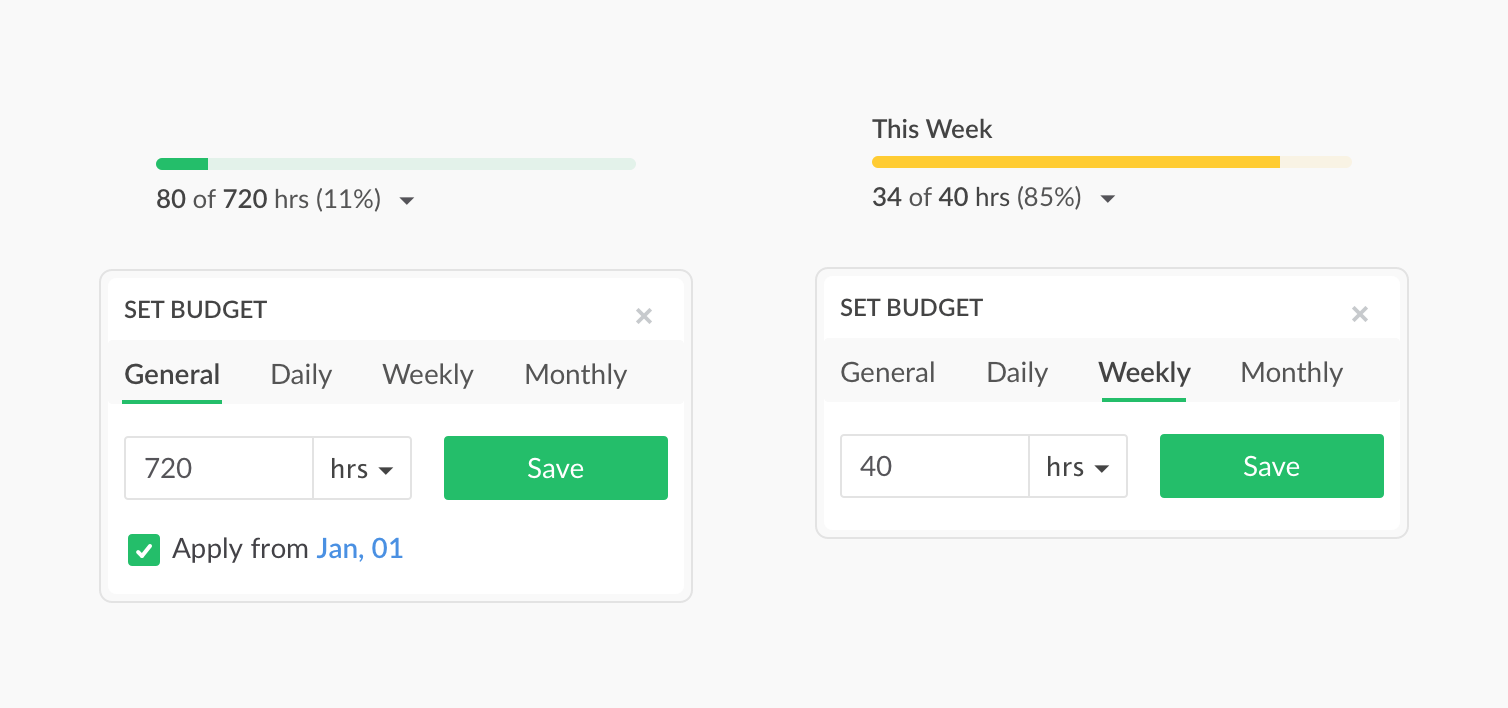Open Monthly tab in left budget panel
Viewport: 1508px width, 708px height.
coord(576,375)
